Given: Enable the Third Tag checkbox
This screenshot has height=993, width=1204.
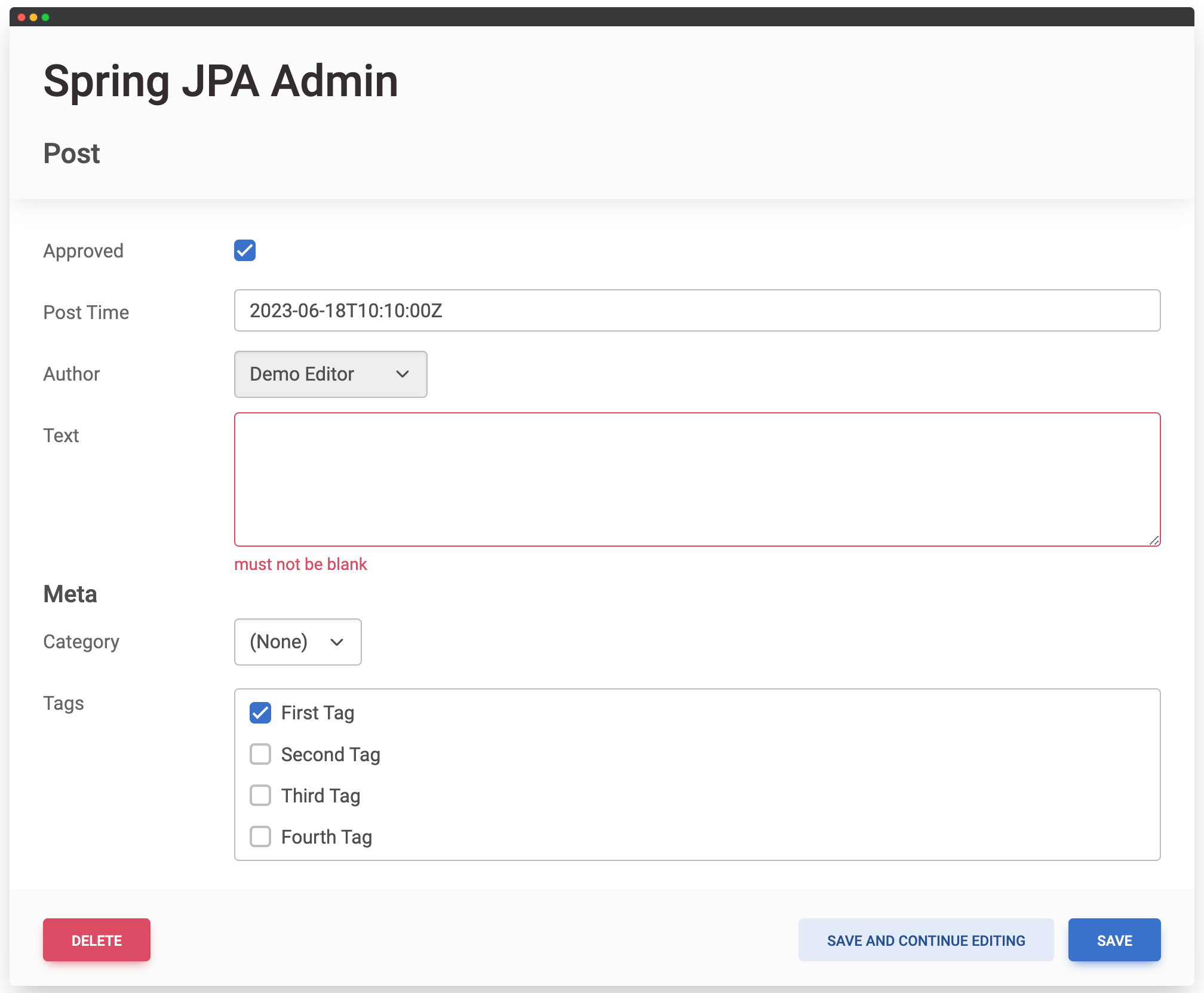Looking at the screenshot, I should [260, 795].
